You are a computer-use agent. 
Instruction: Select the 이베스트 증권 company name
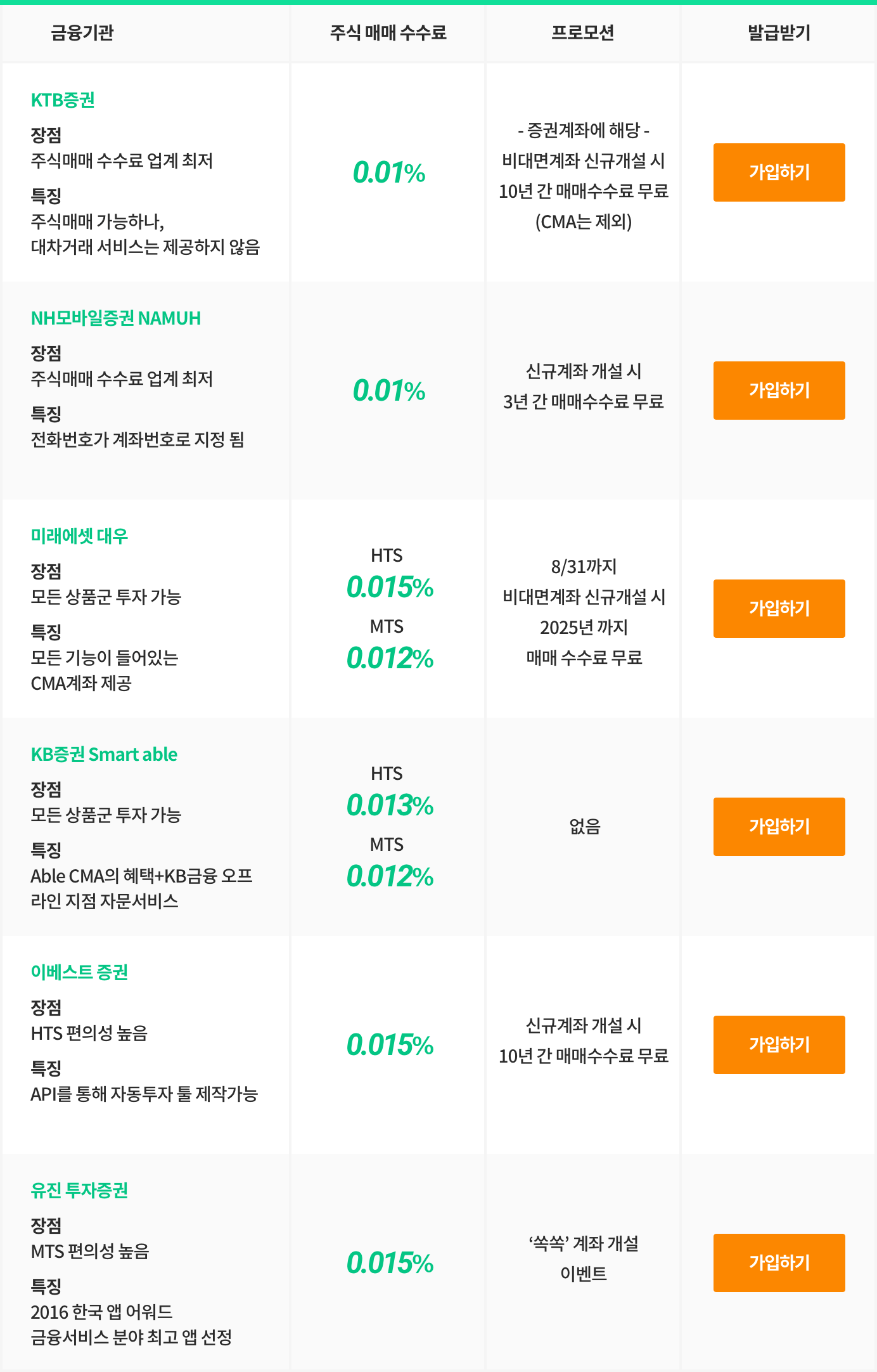click(80, 973)
